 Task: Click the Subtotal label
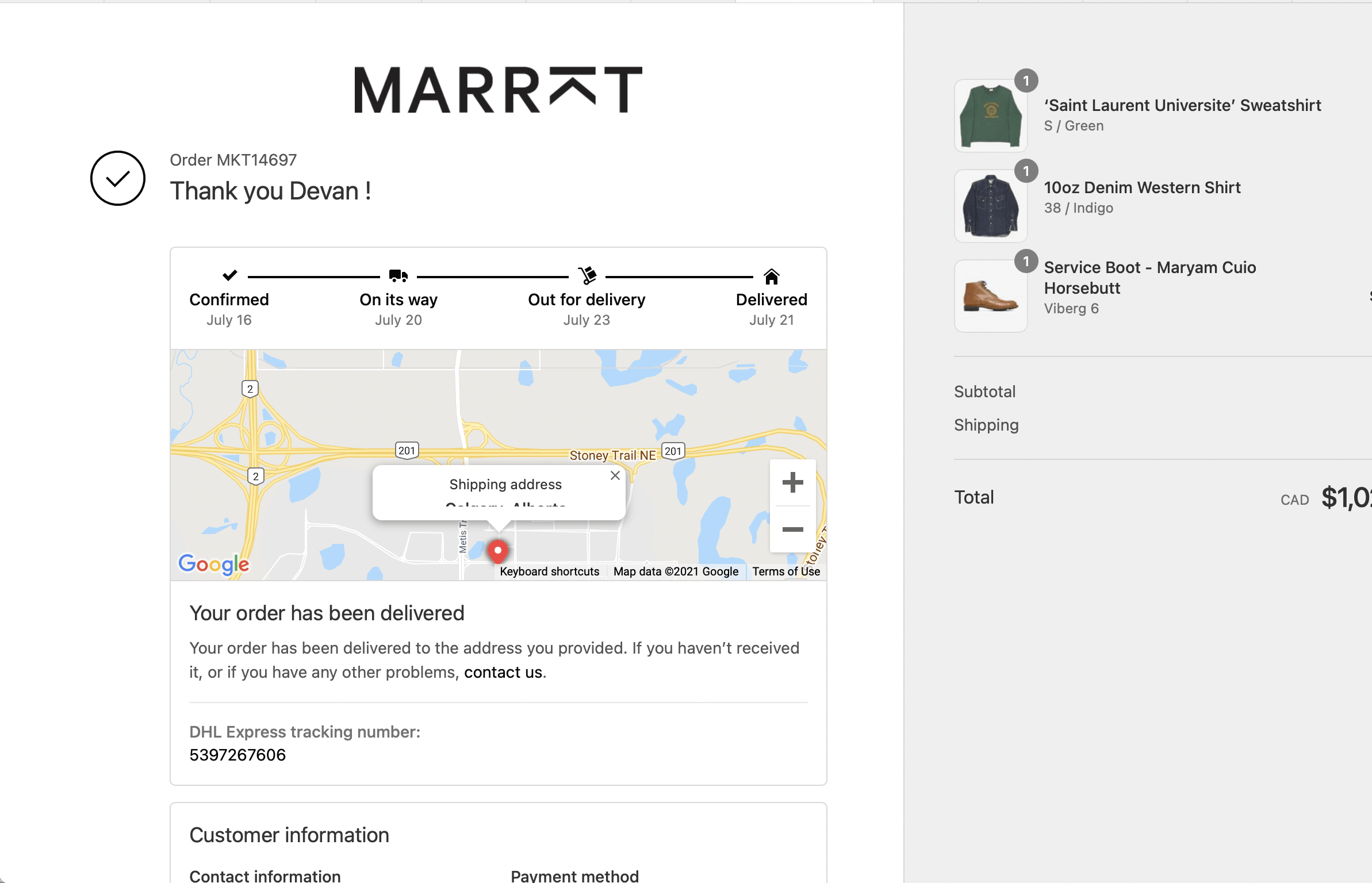click(x=984, y=391)
